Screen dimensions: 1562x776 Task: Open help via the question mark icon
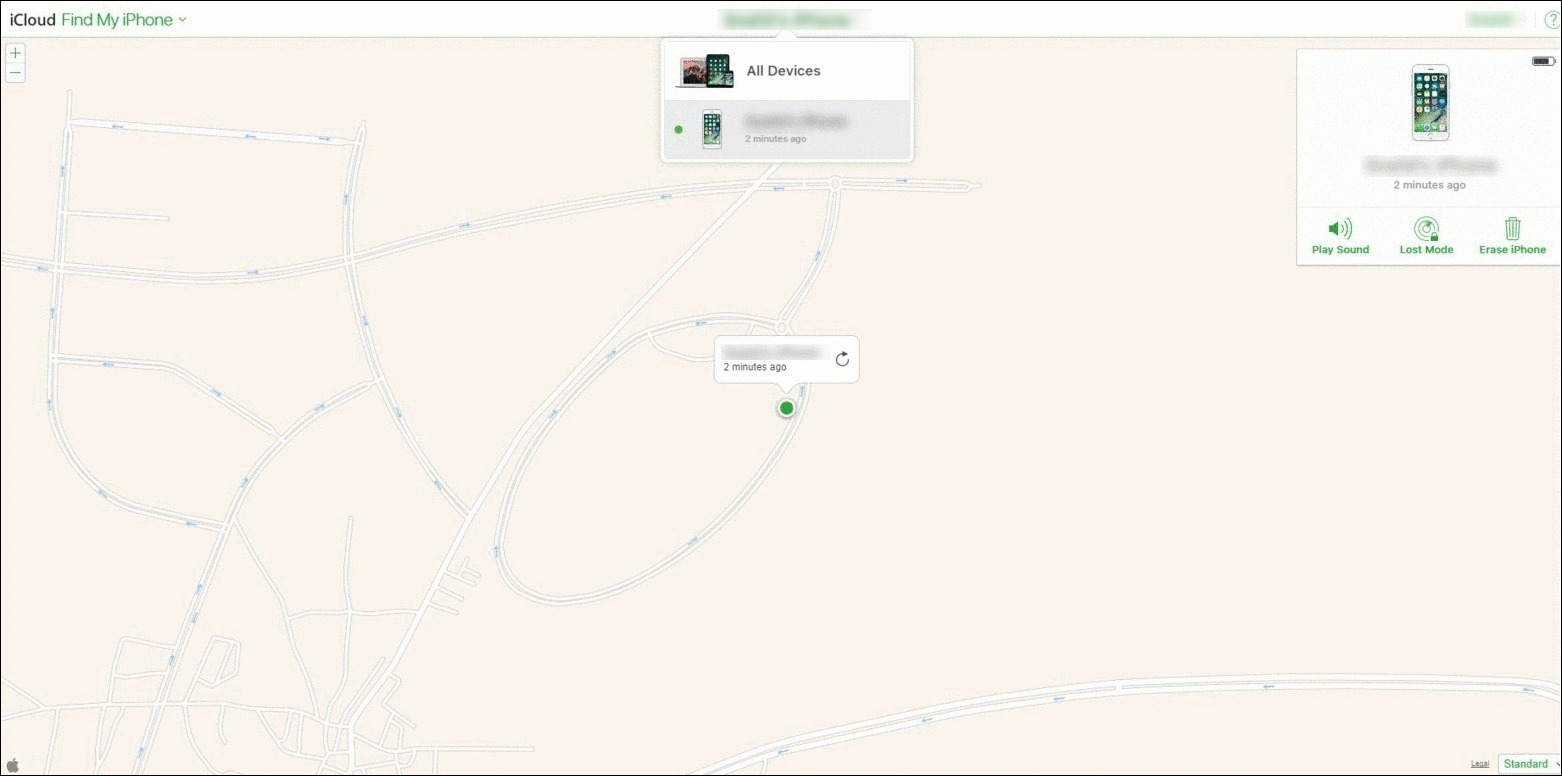point(1551,20)
